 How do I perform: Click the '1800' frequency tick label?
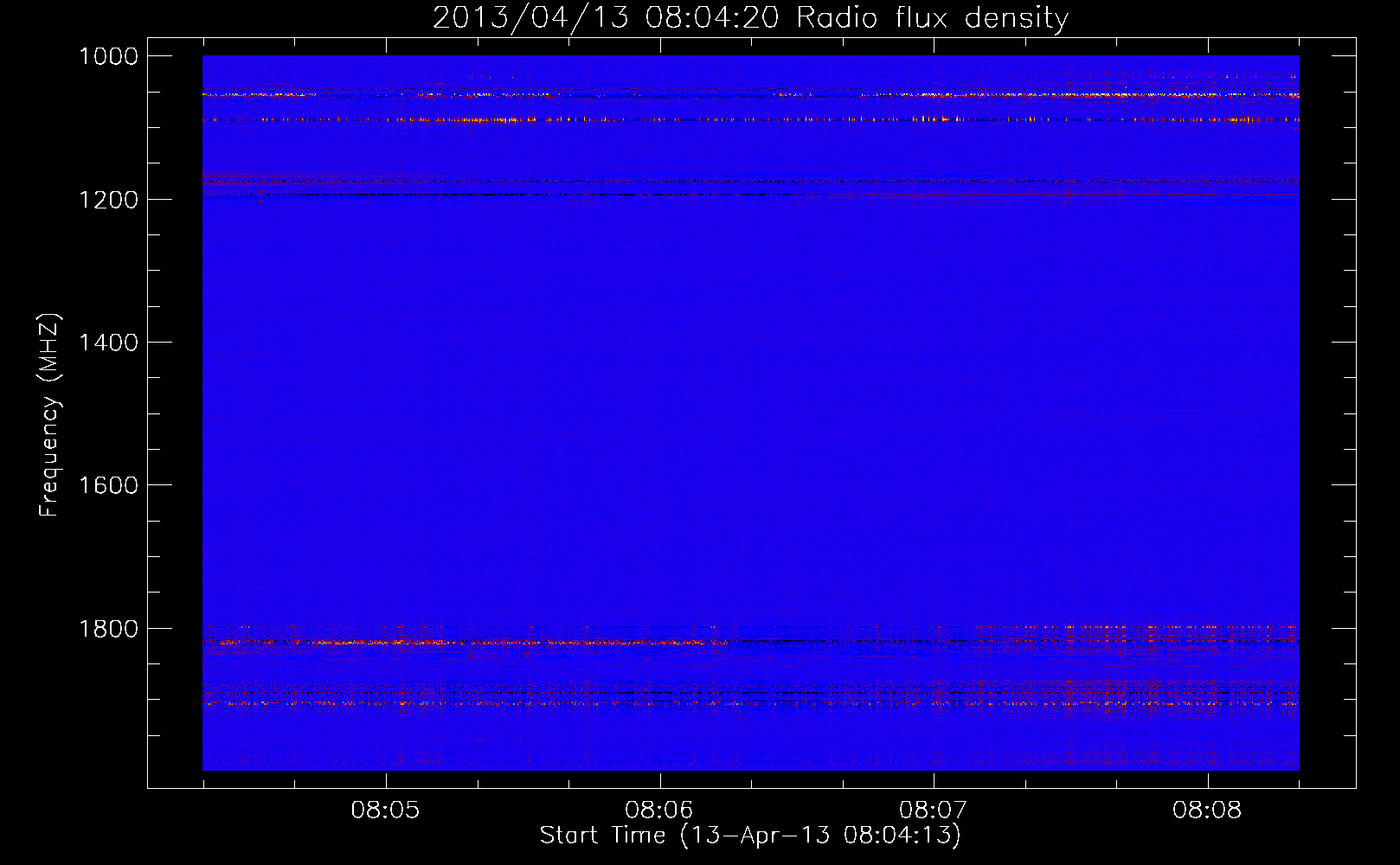pos(108,629)
